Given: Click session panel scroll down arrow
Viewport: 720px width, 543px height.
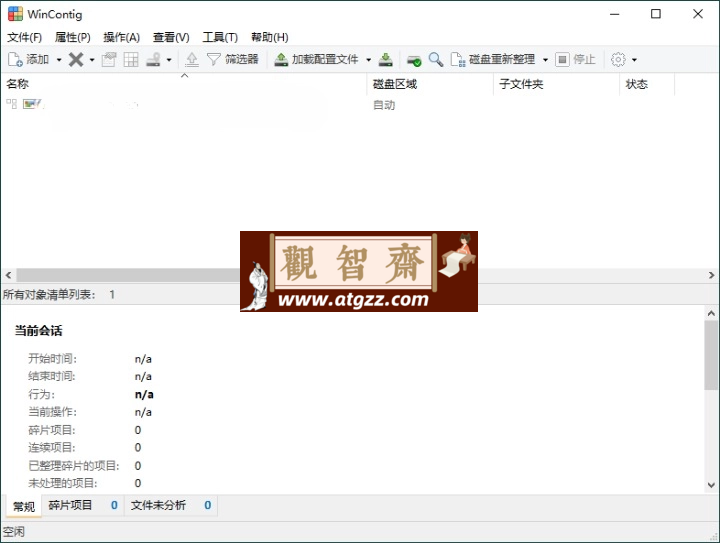Looking at the screenshot, I should (711, 485).
